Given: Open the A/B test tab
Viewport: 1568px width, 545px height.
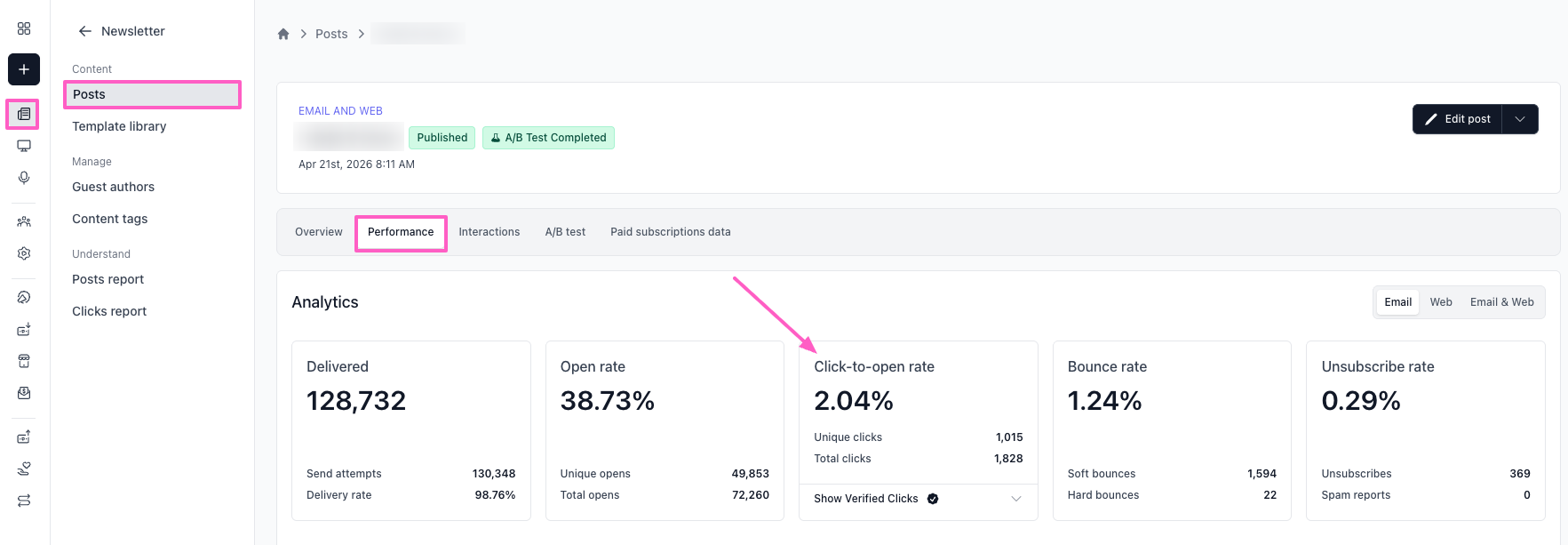Looking at the screenshot, I should click(x=565, y=232).
